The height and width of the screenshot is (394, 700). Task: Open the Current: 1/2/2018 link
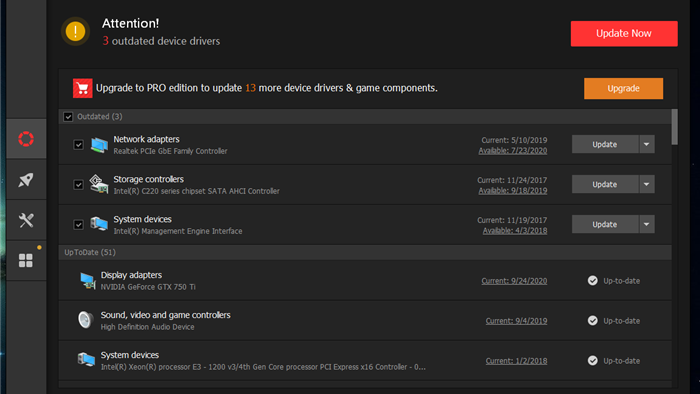click(x=517, y=361)
